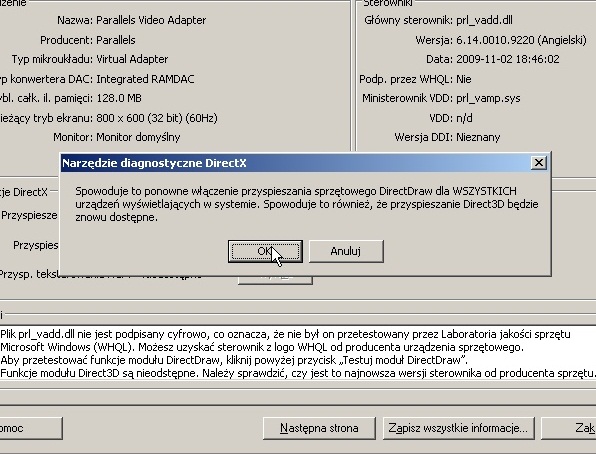Click the main driver prl_vadd.dll value
Image resolution: width=596 pixels, height=454 pixels.
pyautogui.click(x=484, y=20)
